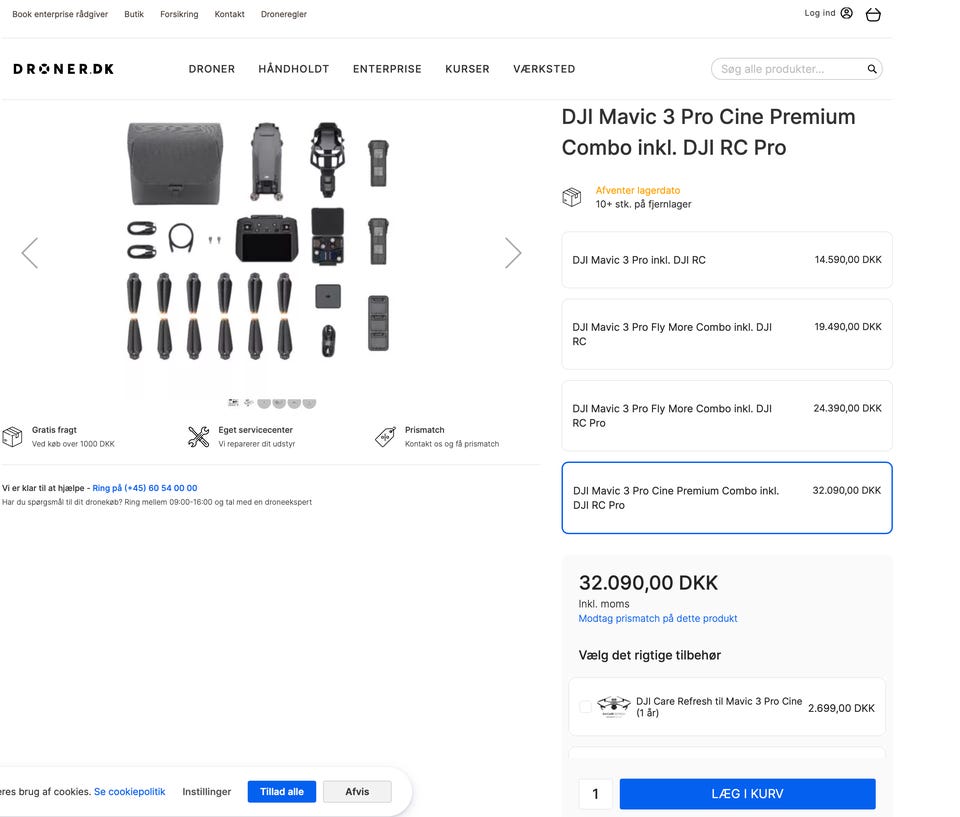The width and height of the screenshot is (960, 817).
Task: Click the Prismatch price tag icon
Action: [x=385, y=437]
